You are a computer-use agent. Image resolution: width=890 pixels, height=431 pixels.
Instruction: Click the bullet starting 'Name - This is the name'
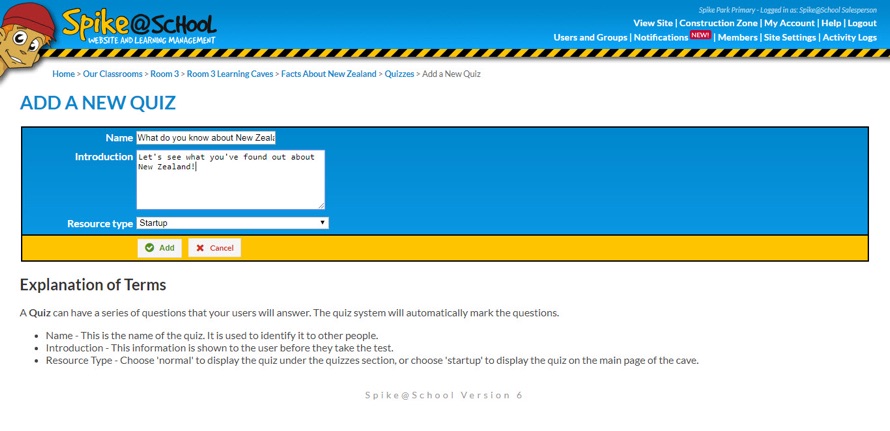coord(212,336)
